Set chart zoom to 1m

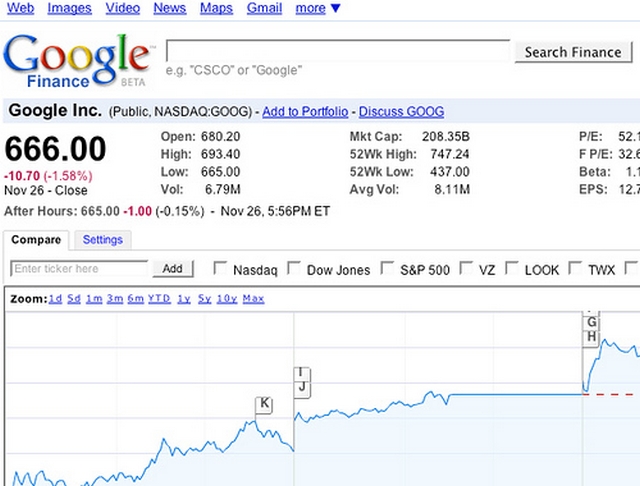click(94, 299)
